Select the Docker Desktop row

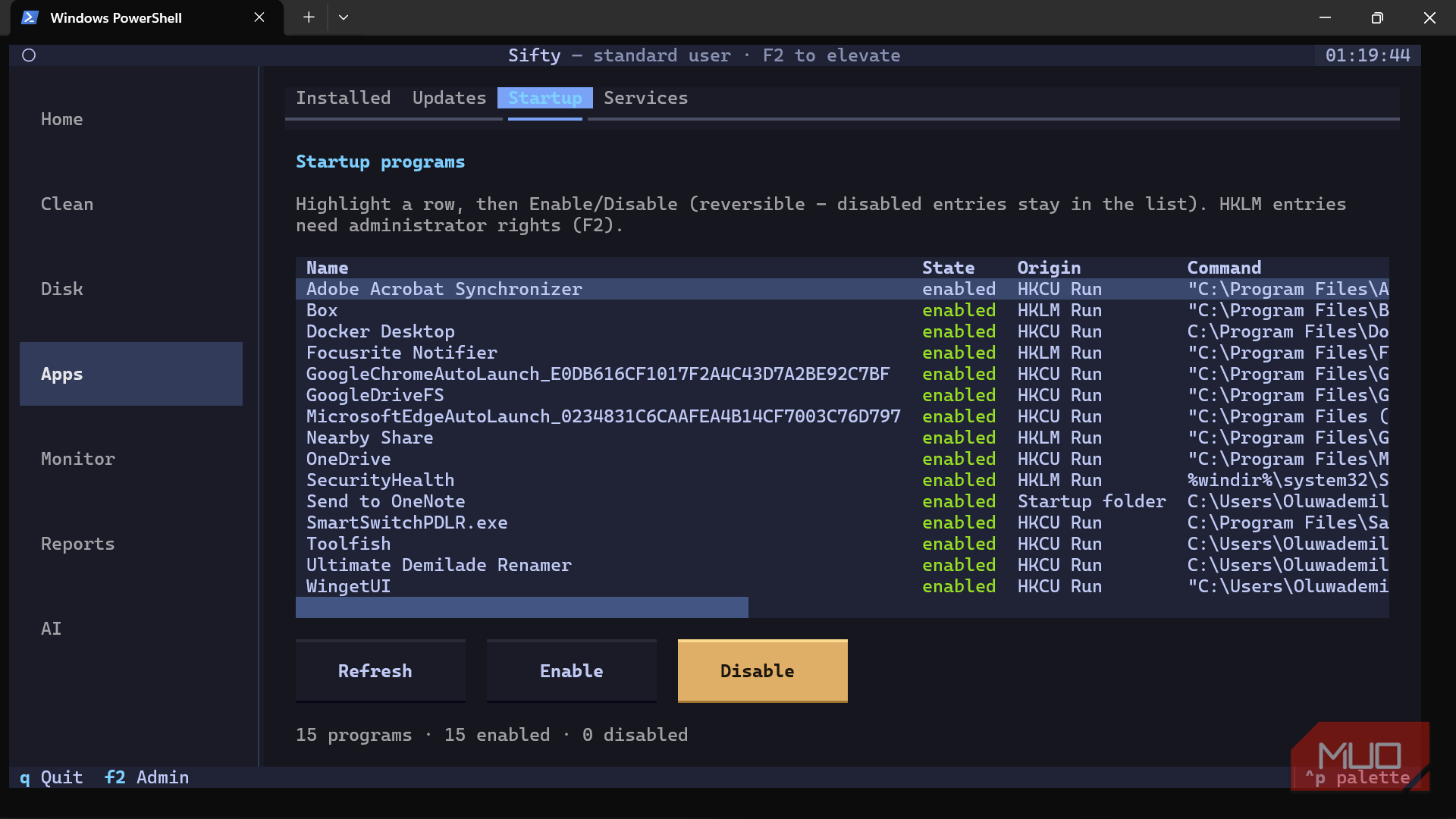(843, 331)
